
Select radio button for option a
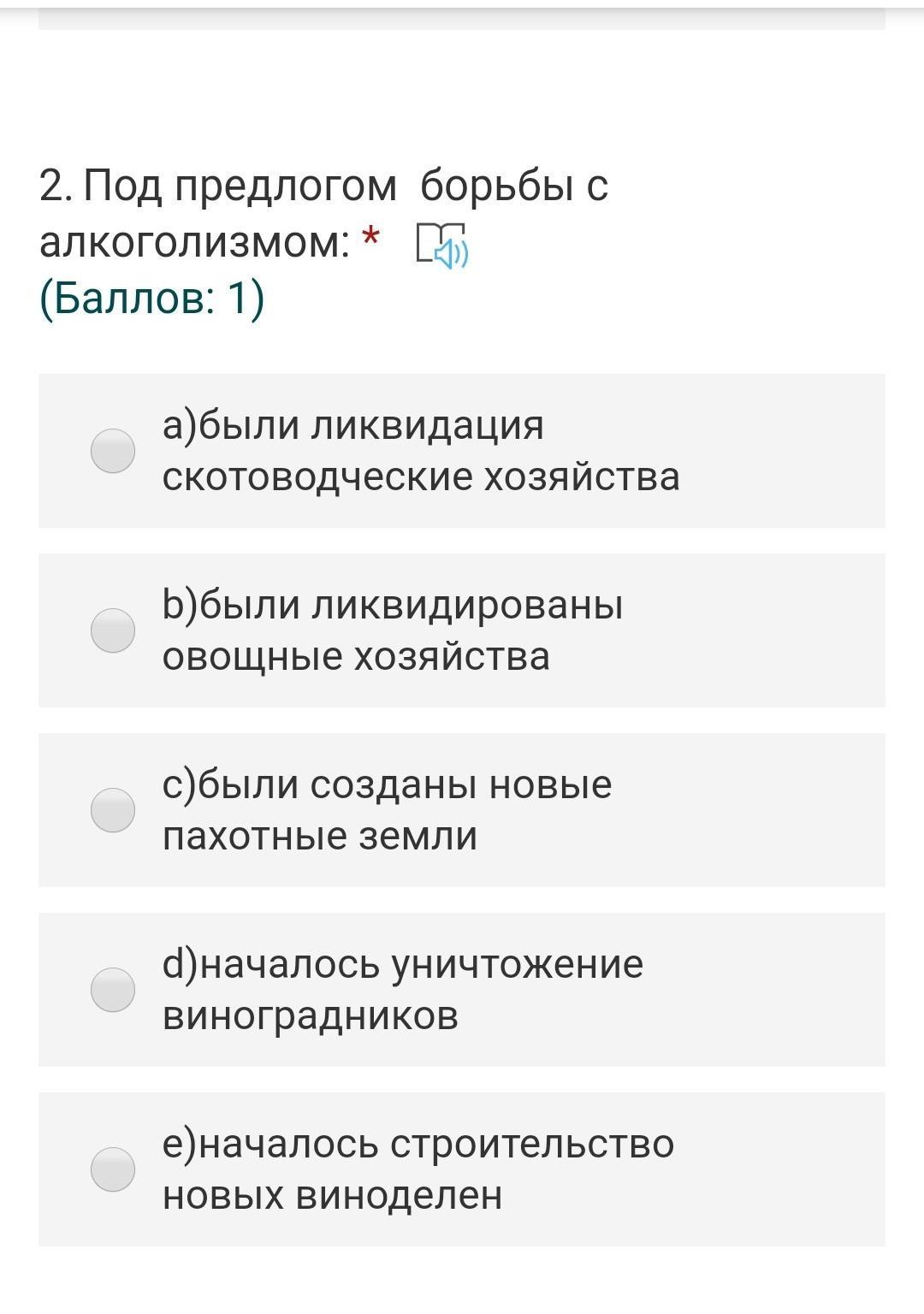tap(113, 451)
